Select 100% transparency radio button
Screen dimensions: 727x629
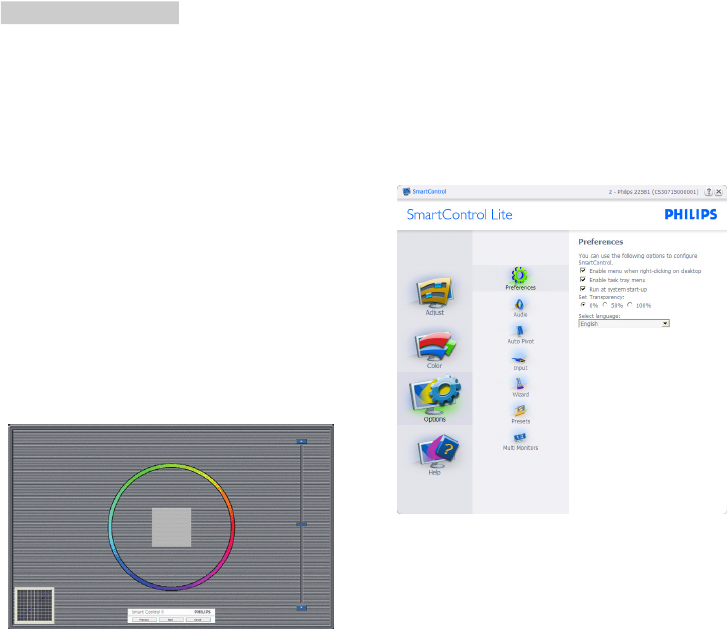[629, 305]
